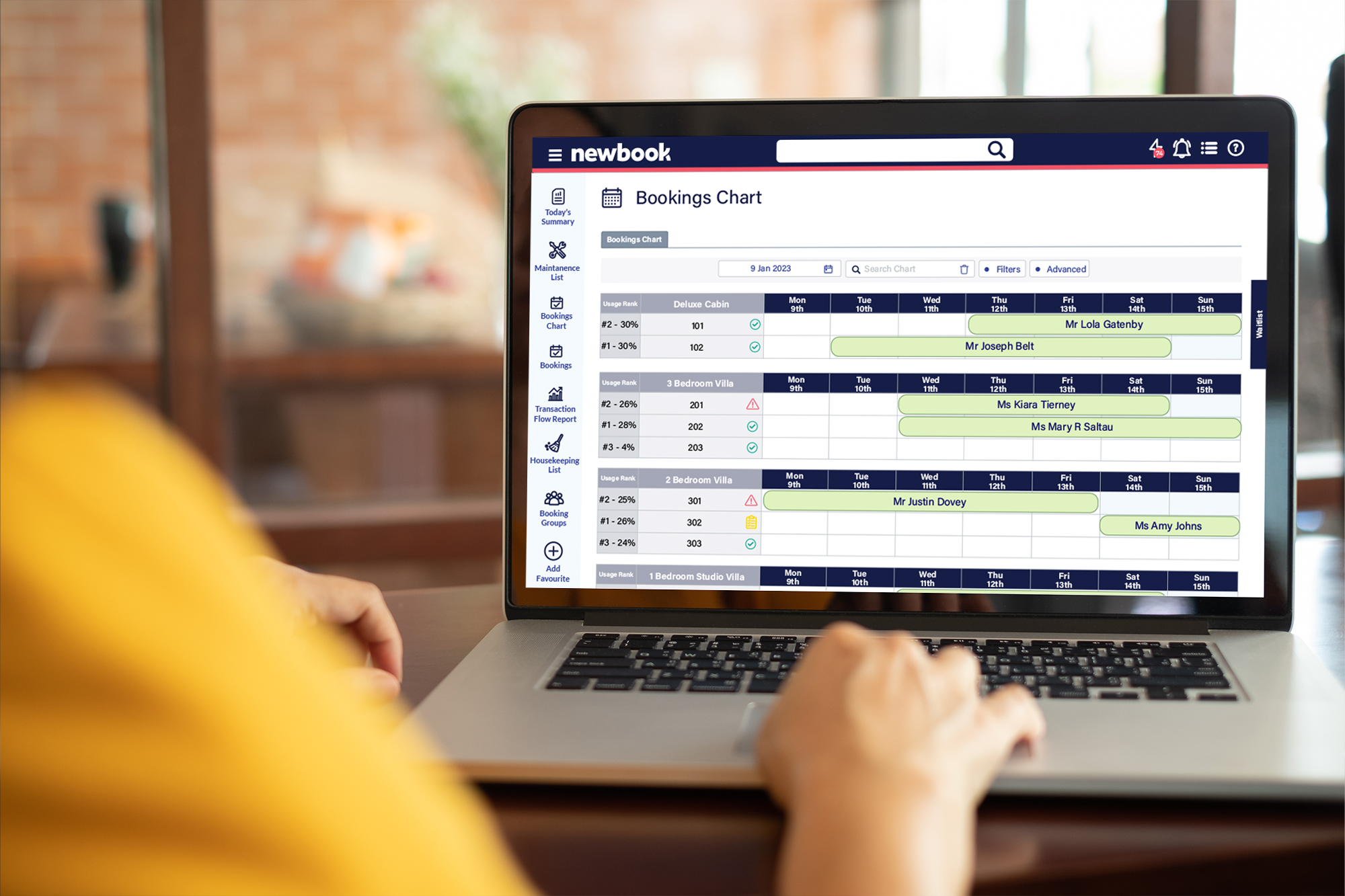This screenshot has height=896, width=1345.
Task: Click green checkmark on room 102
Action: click(755, 347)
